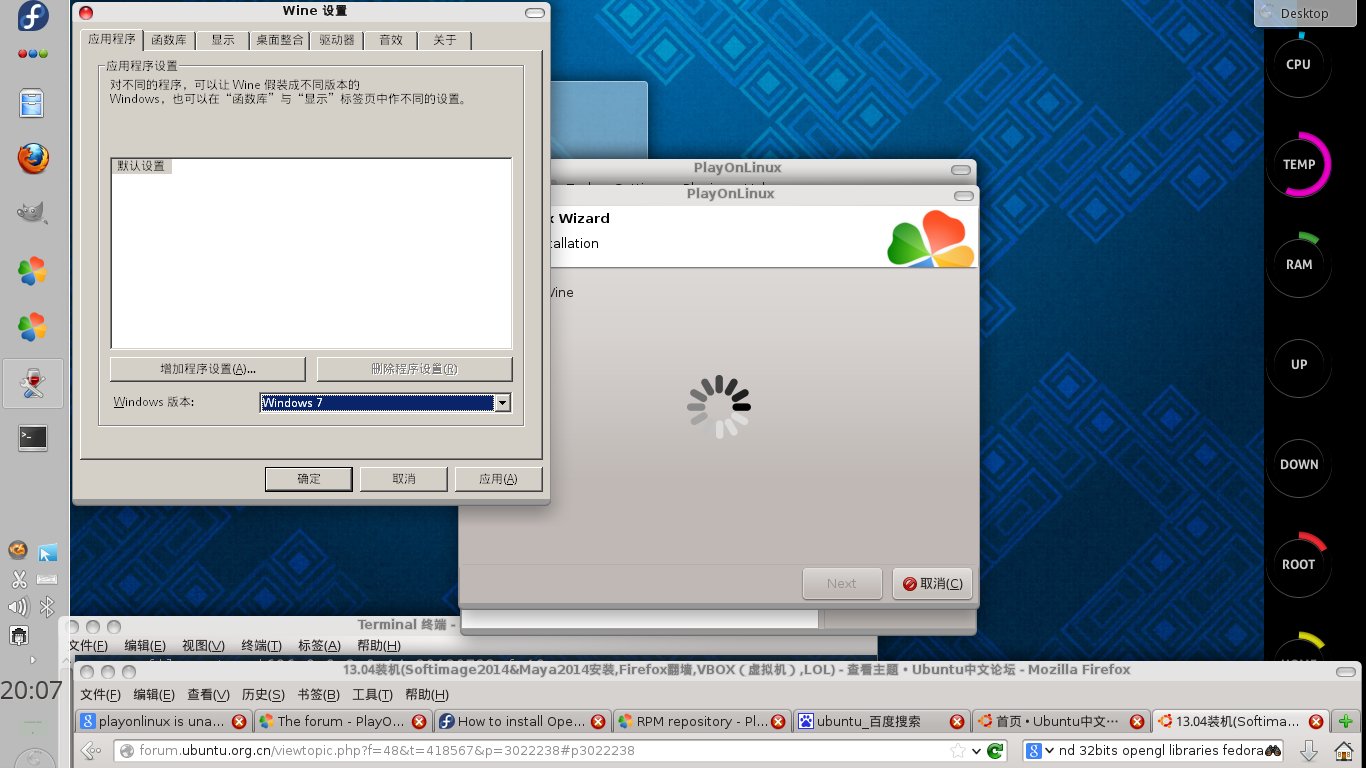Switch to the 函数库 tab in Wine settings
This screenshot has height=768, width=1366.
click(x=168, y=40)
